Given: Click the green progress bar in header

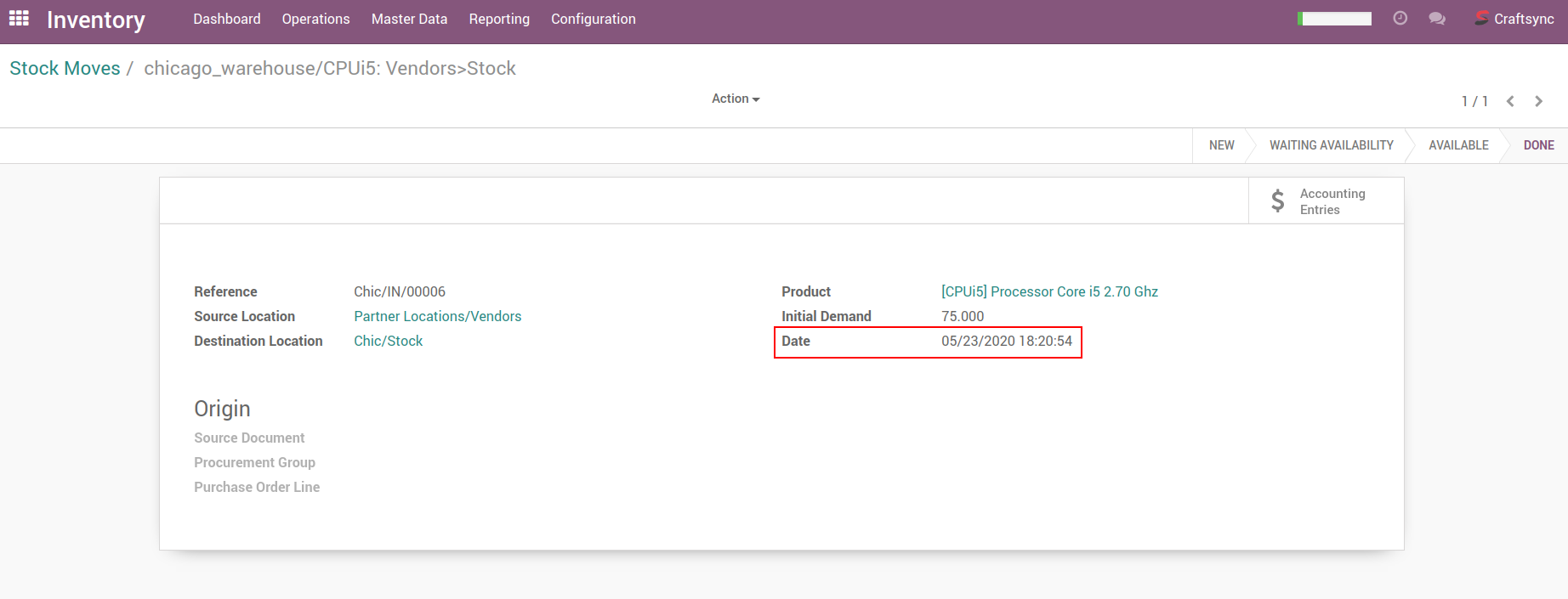Looking at the screenshot, I should 1334,19.
